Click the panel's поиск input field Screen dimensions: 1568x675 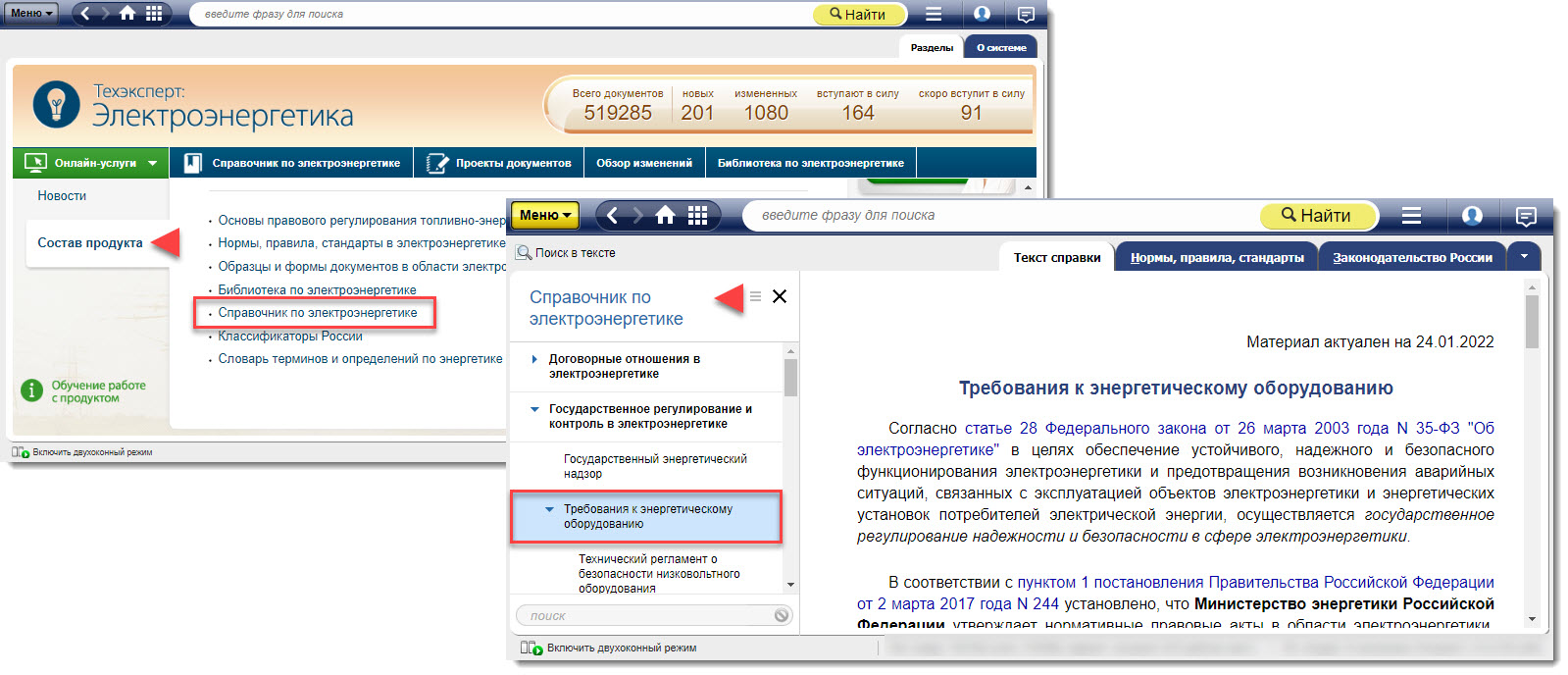647,615
